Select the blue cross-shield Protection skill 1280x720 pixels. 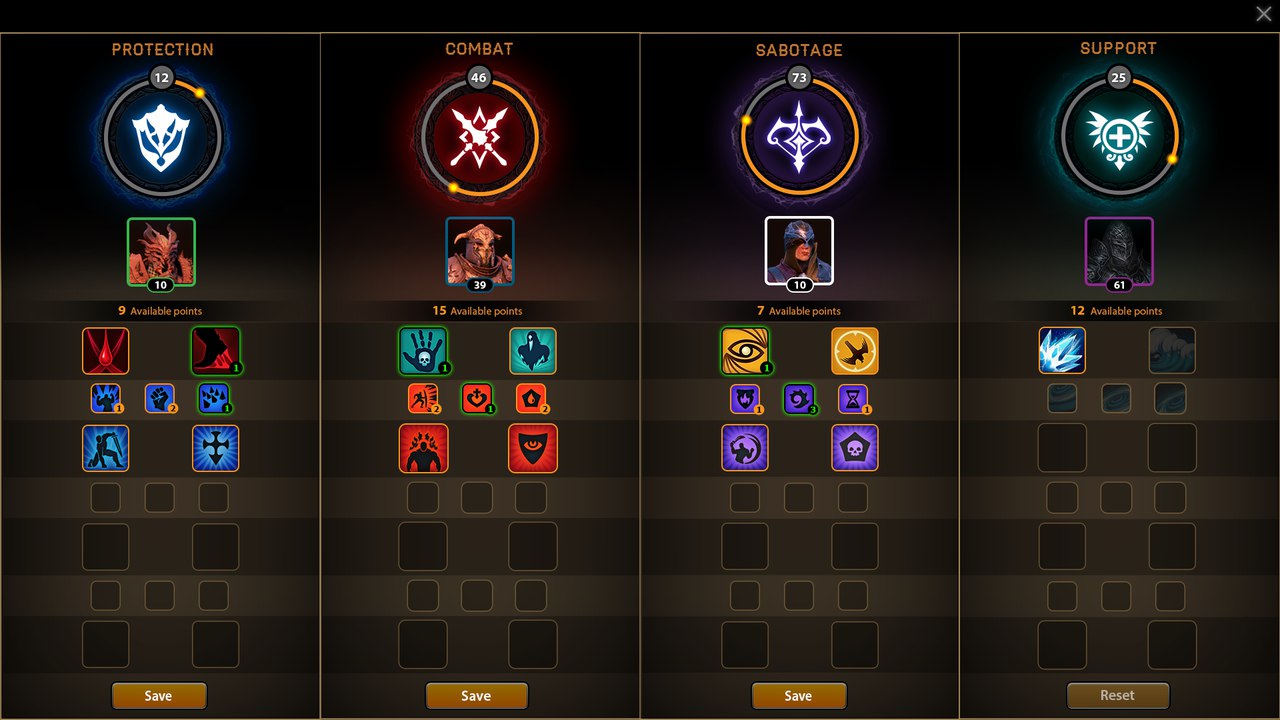pos(216,448)
